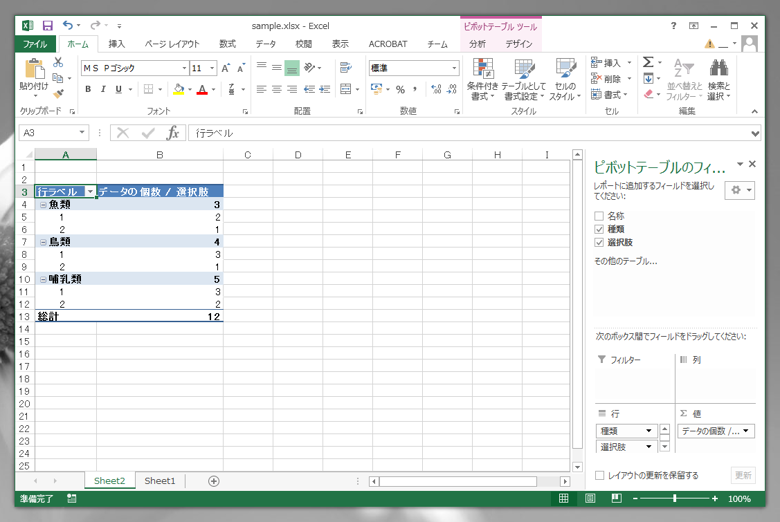The width and height of the screenshot is (780, 522).
Task: Switch to Sheet1 worksheet tab
Action: point(160,481)
